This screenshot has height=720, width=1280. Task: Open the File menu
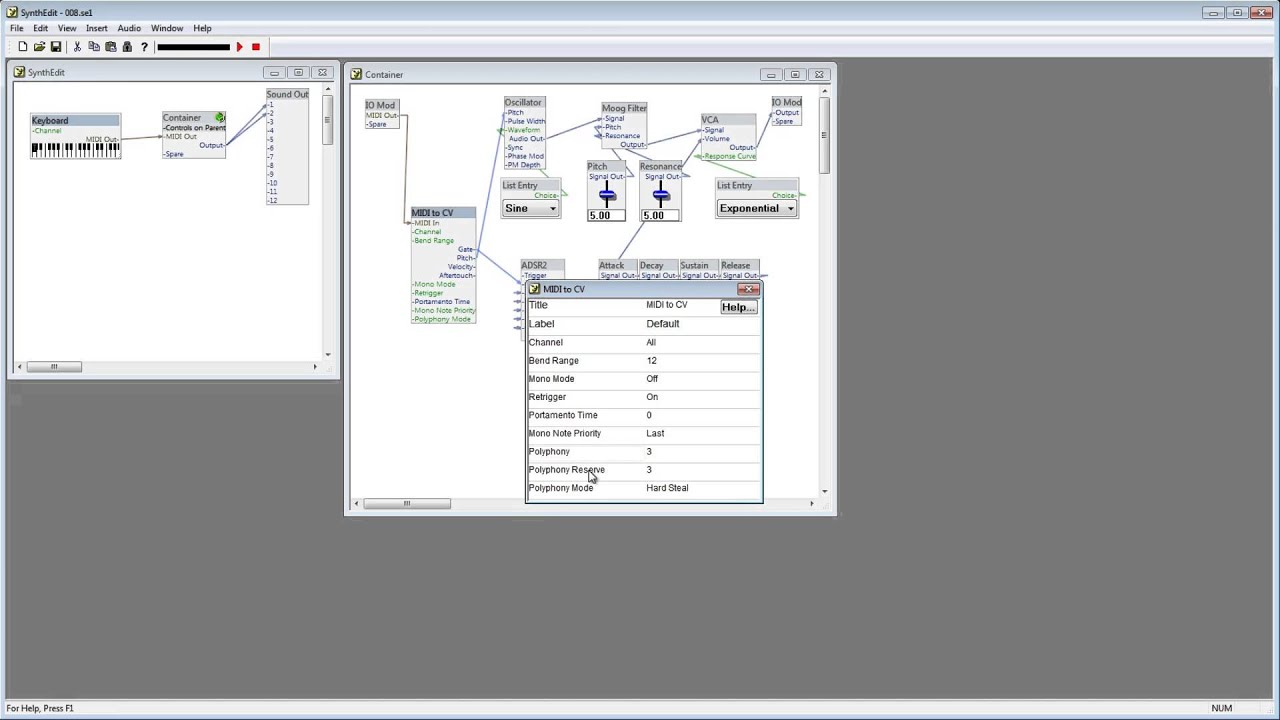click(17, 28)
